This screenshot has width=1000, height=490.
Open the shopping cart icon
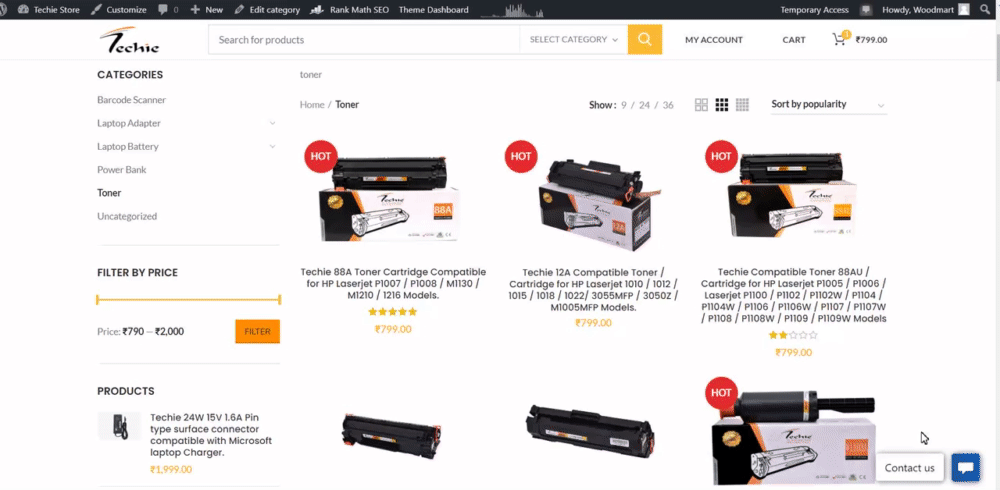click(840, 39)
